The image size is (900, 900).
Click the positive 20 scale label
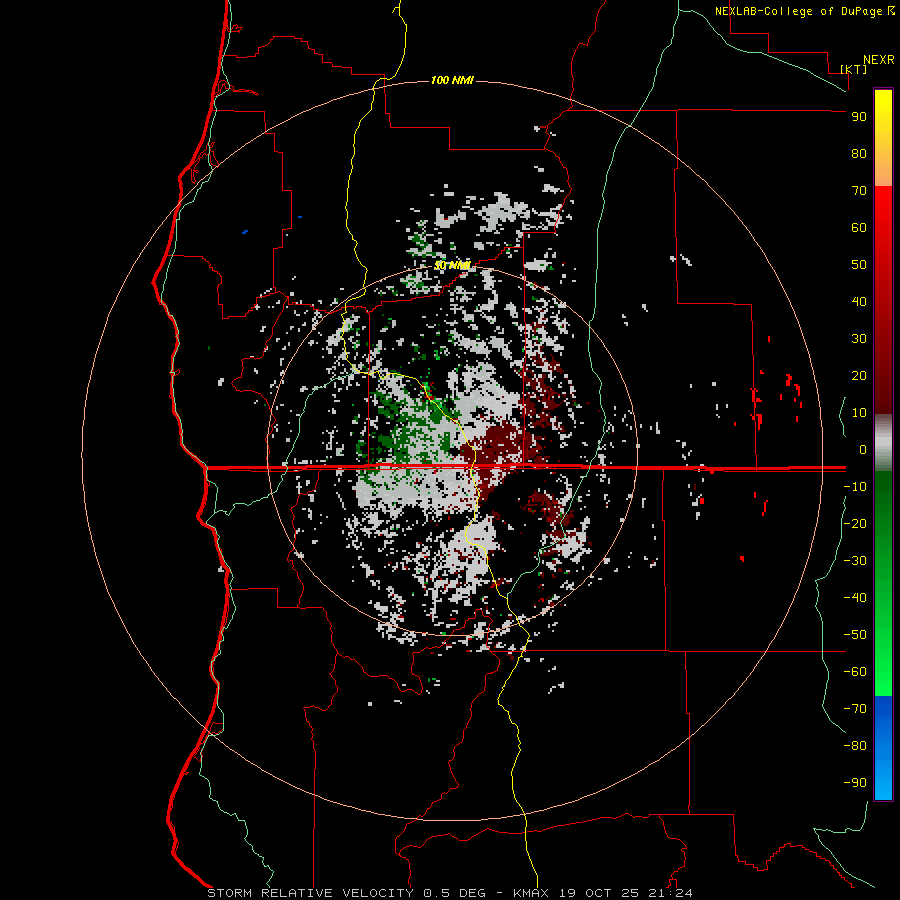click(x=859, y=376)
